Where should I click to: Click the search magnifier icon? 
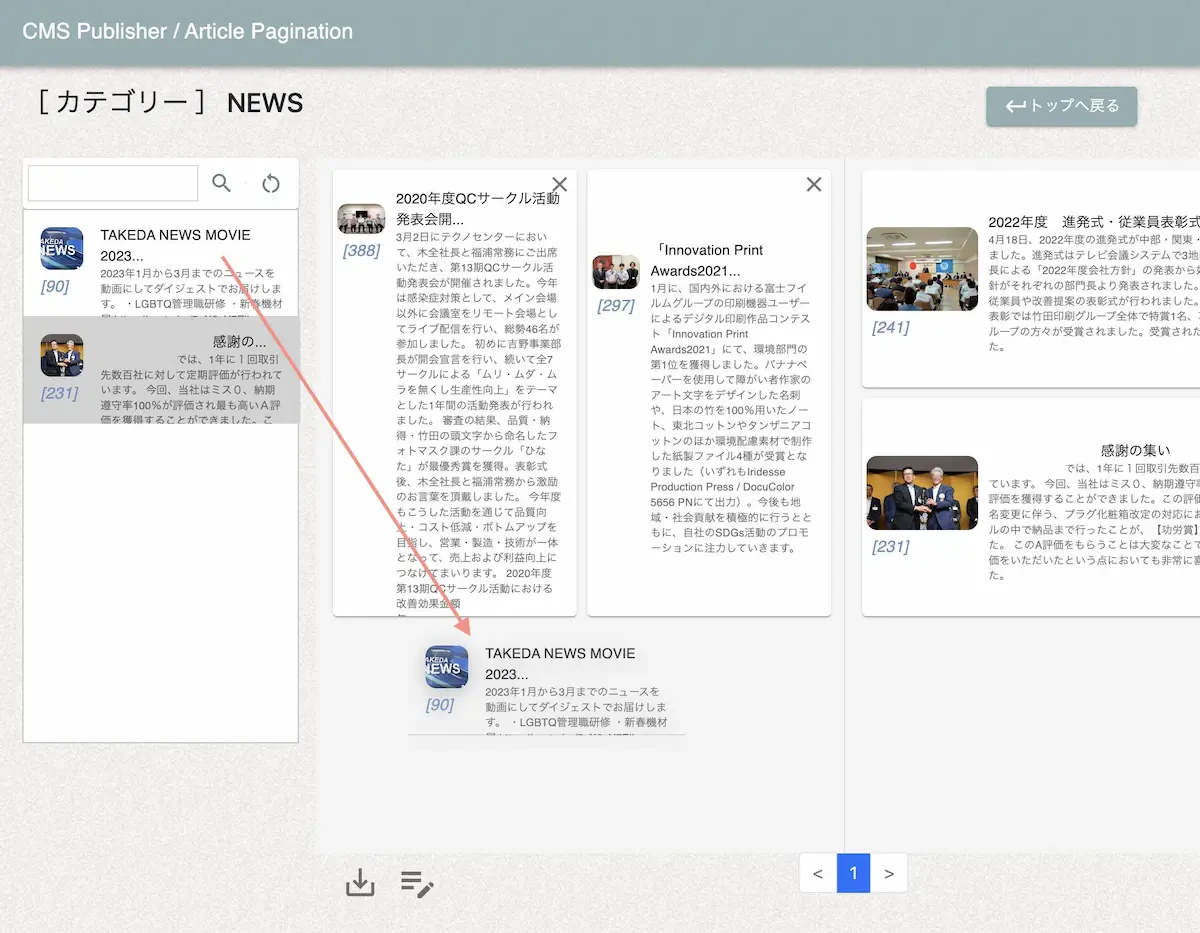[x=221, y=183]
